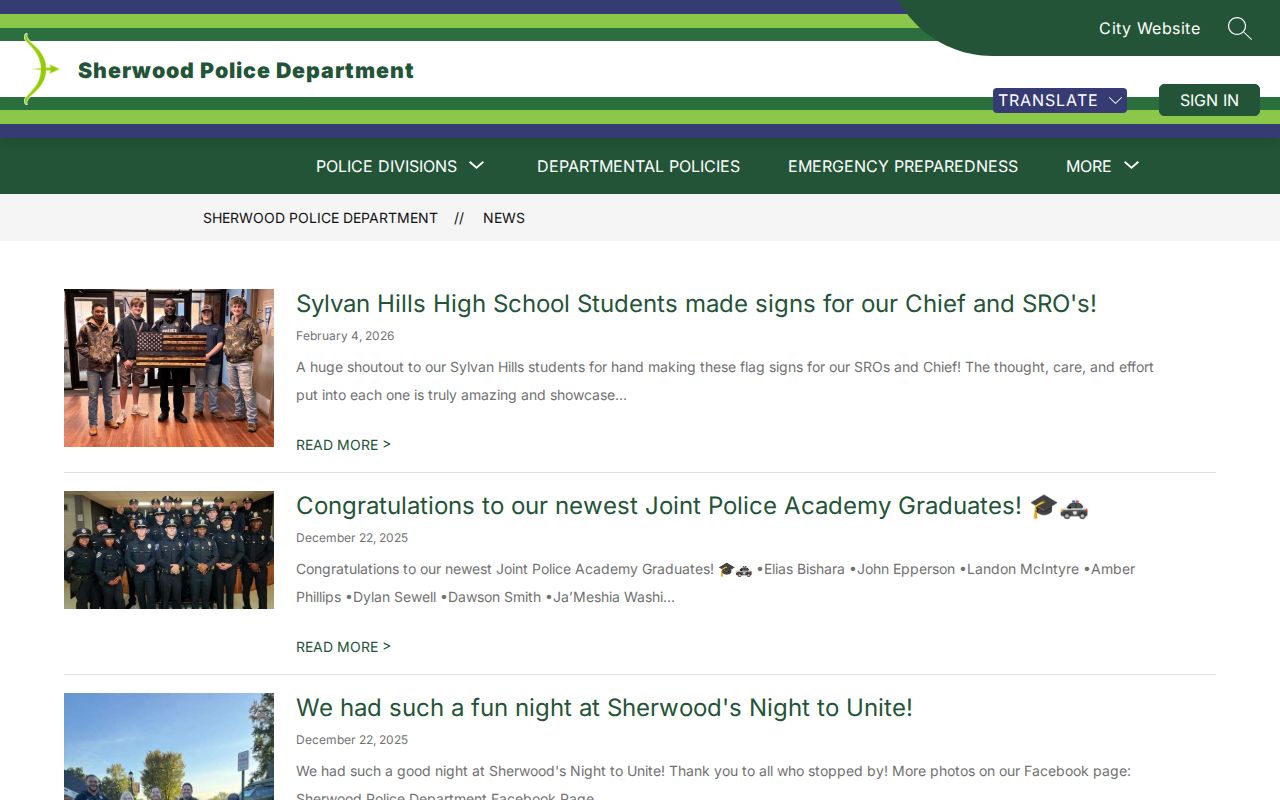Click the December 22, 2025 date under Graduates headline
1280x800 pixels.
click(x=352, y=538)
